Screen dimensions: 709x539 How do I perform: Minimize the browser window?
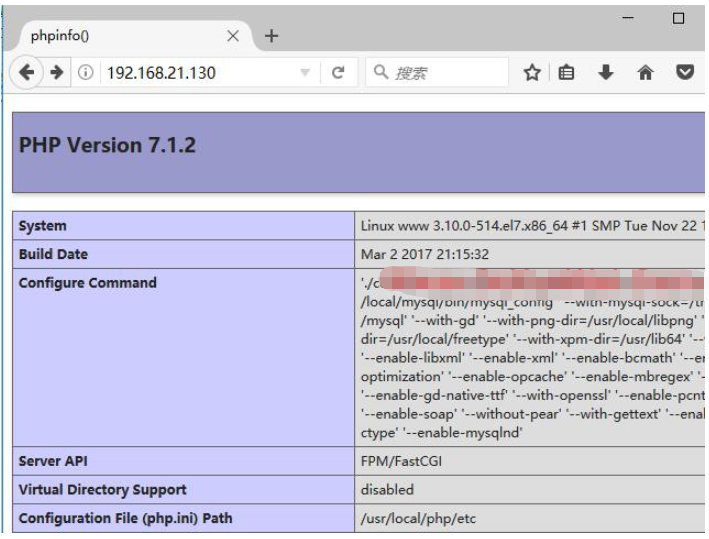[628, 18]
